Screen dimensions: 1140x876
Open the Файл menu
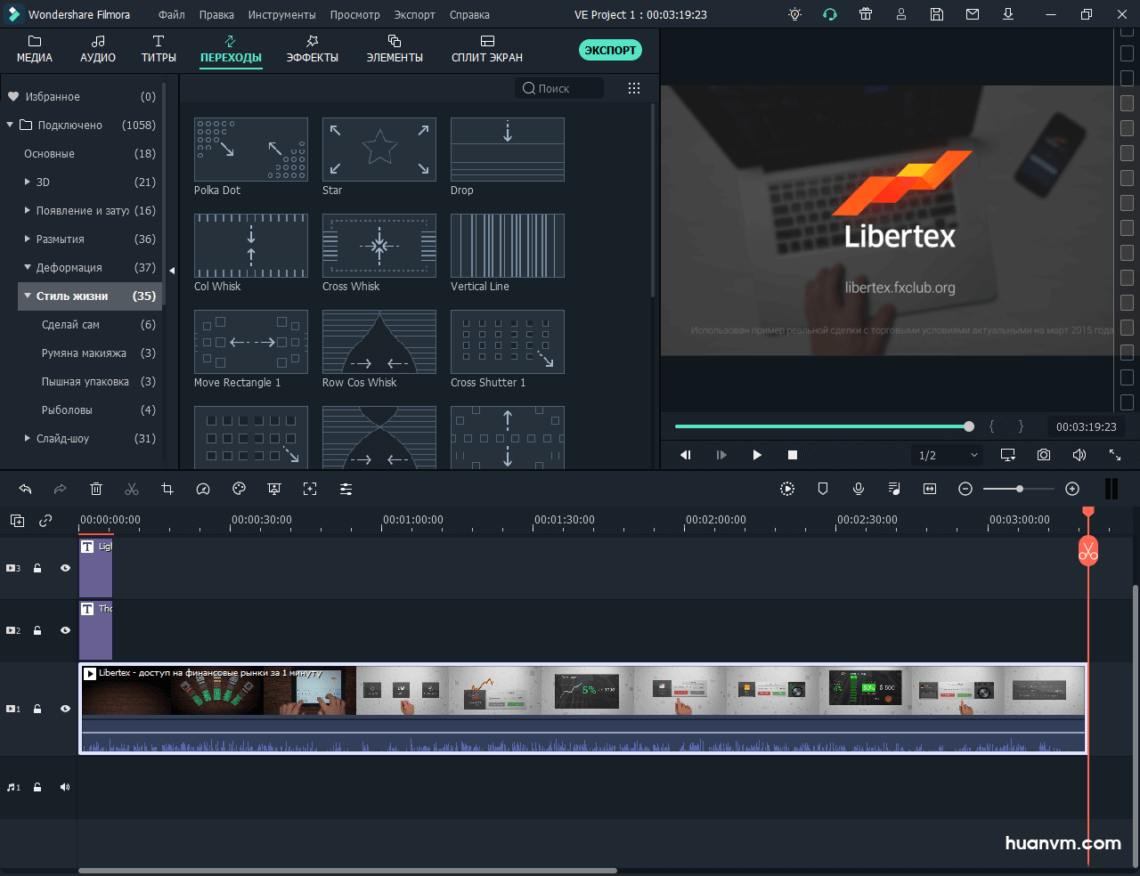(172, 15)
